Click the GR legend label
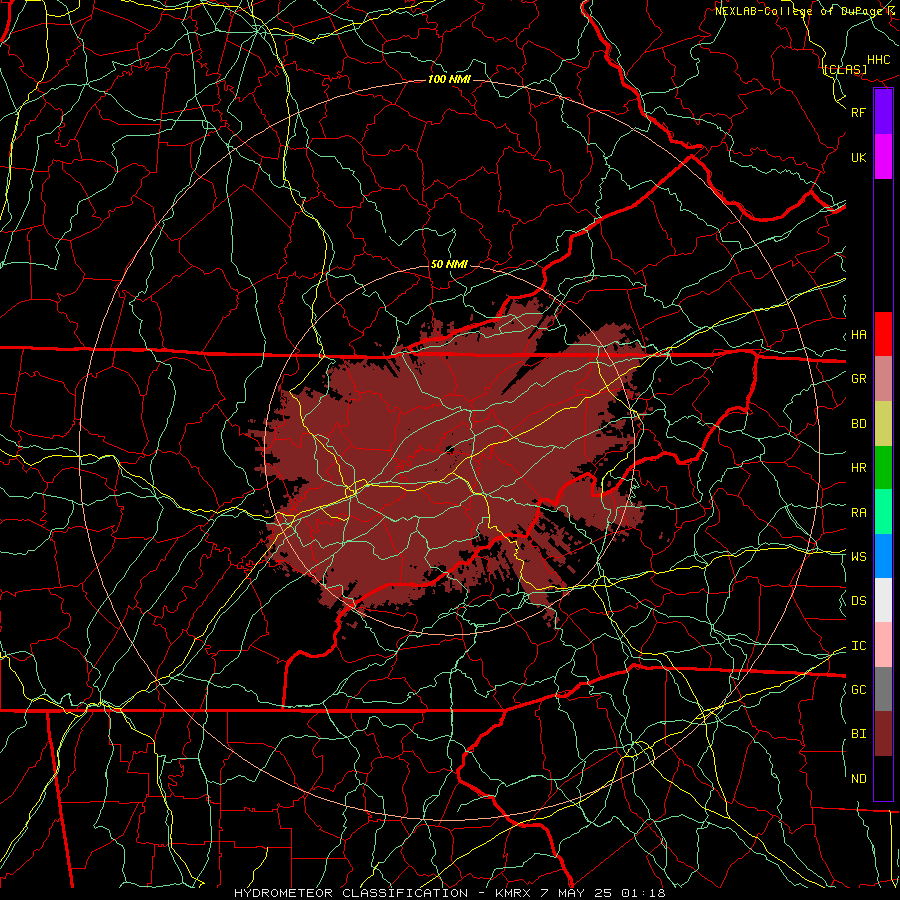Viewport: 900px width, 900px height. [x=858, y=379]
